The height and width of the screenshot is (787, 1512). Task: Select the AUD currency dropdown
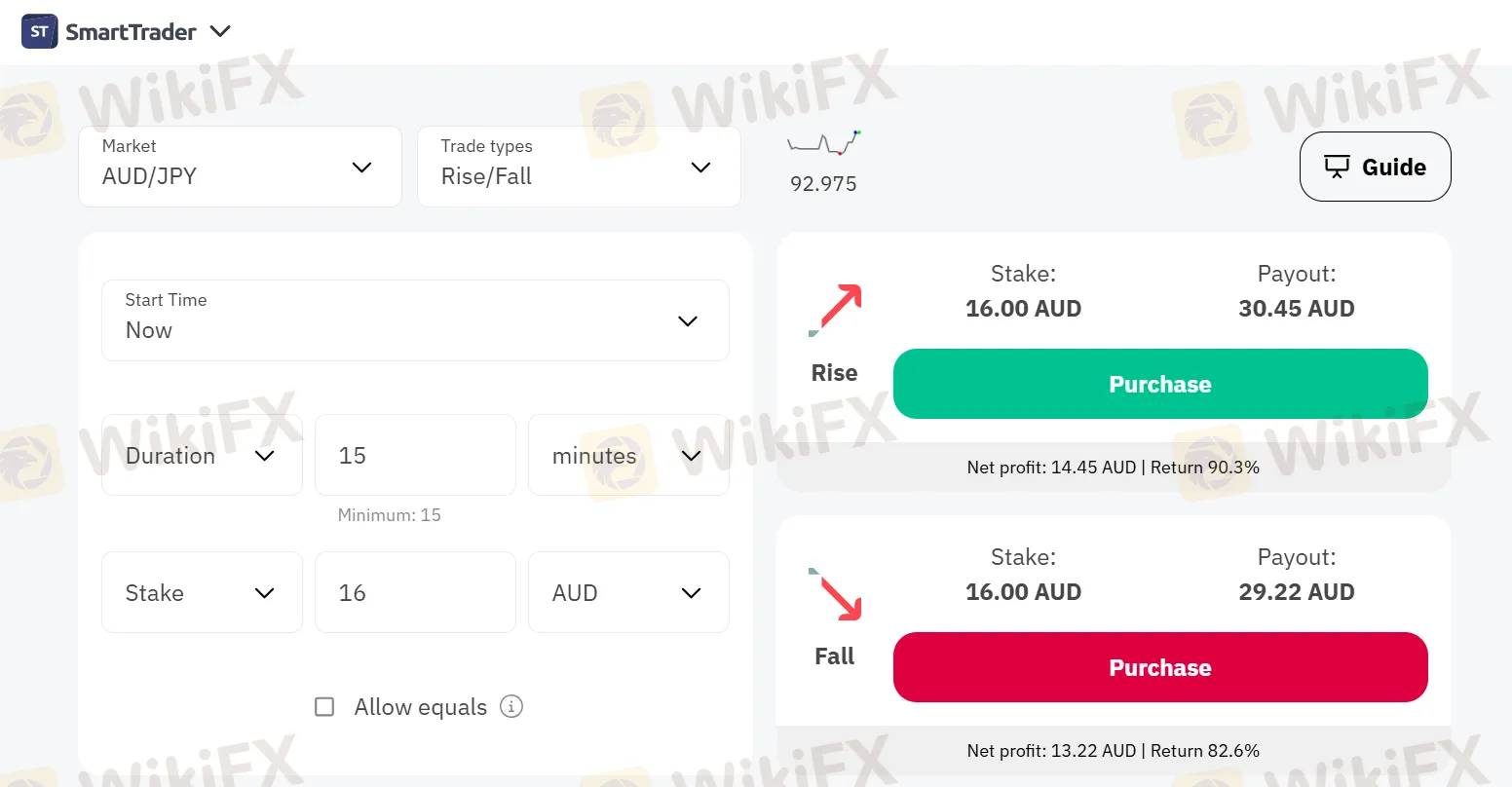click(x=628, y=592)
